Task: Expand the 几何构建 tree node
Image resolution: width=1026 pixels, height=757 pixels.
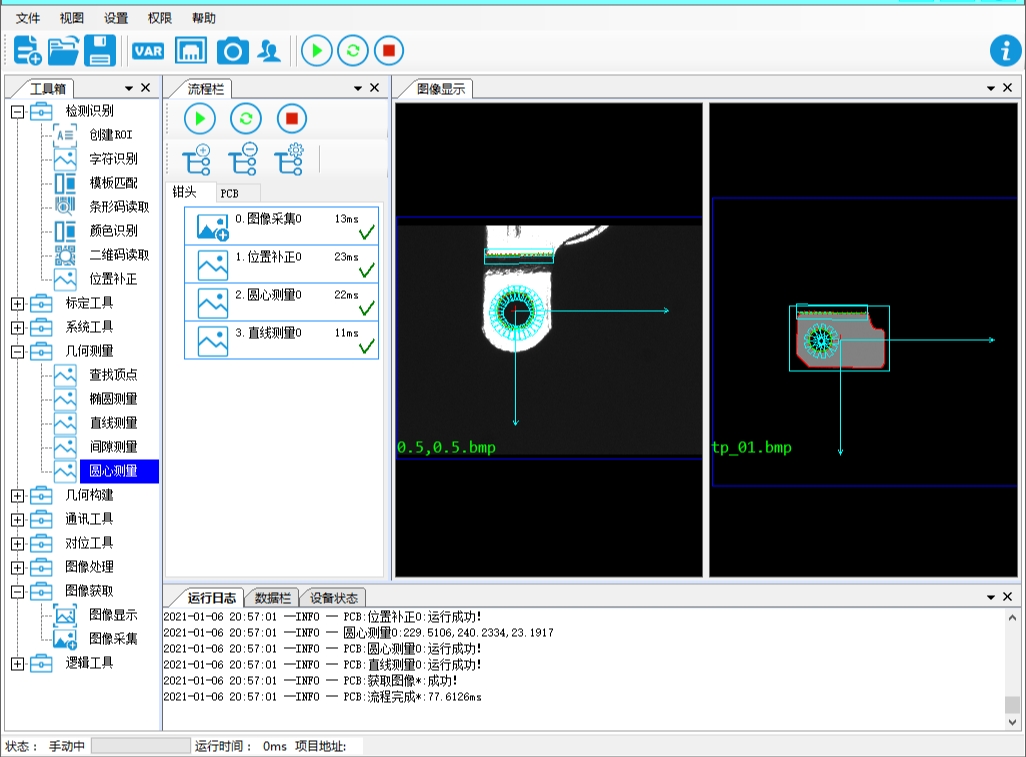Action: click(x=18, y=496)
